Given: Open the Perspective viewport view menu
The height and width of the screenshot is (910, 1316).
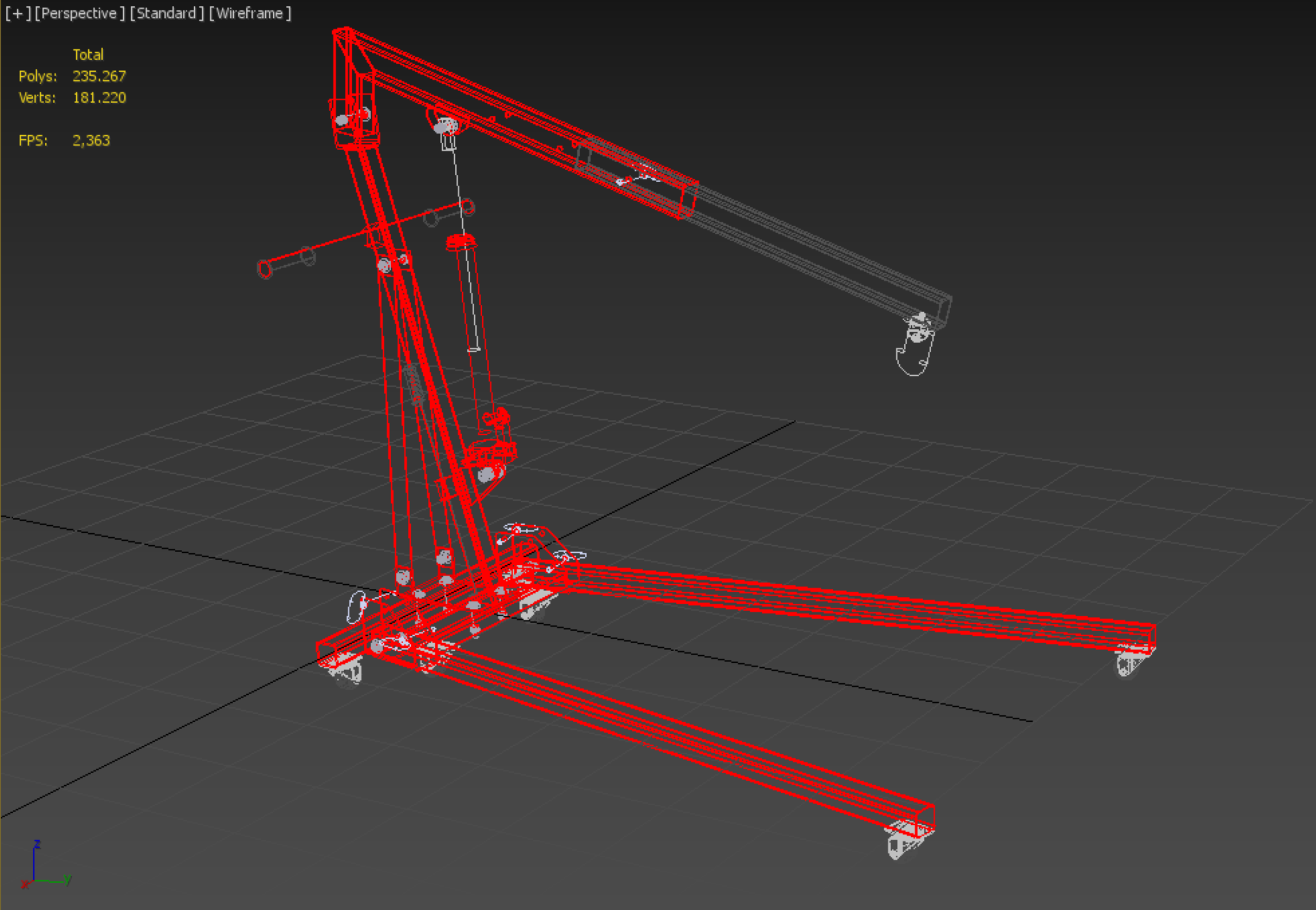Looking at the screenshot, I should pyautogui.click(x=79, y=13).
